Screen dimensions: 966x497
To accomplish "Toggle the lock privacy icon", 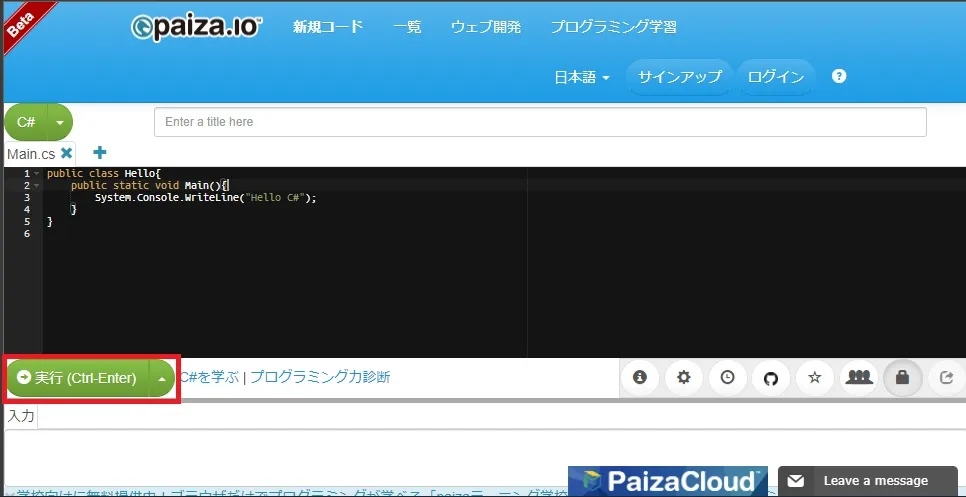I will pos(903,377).
